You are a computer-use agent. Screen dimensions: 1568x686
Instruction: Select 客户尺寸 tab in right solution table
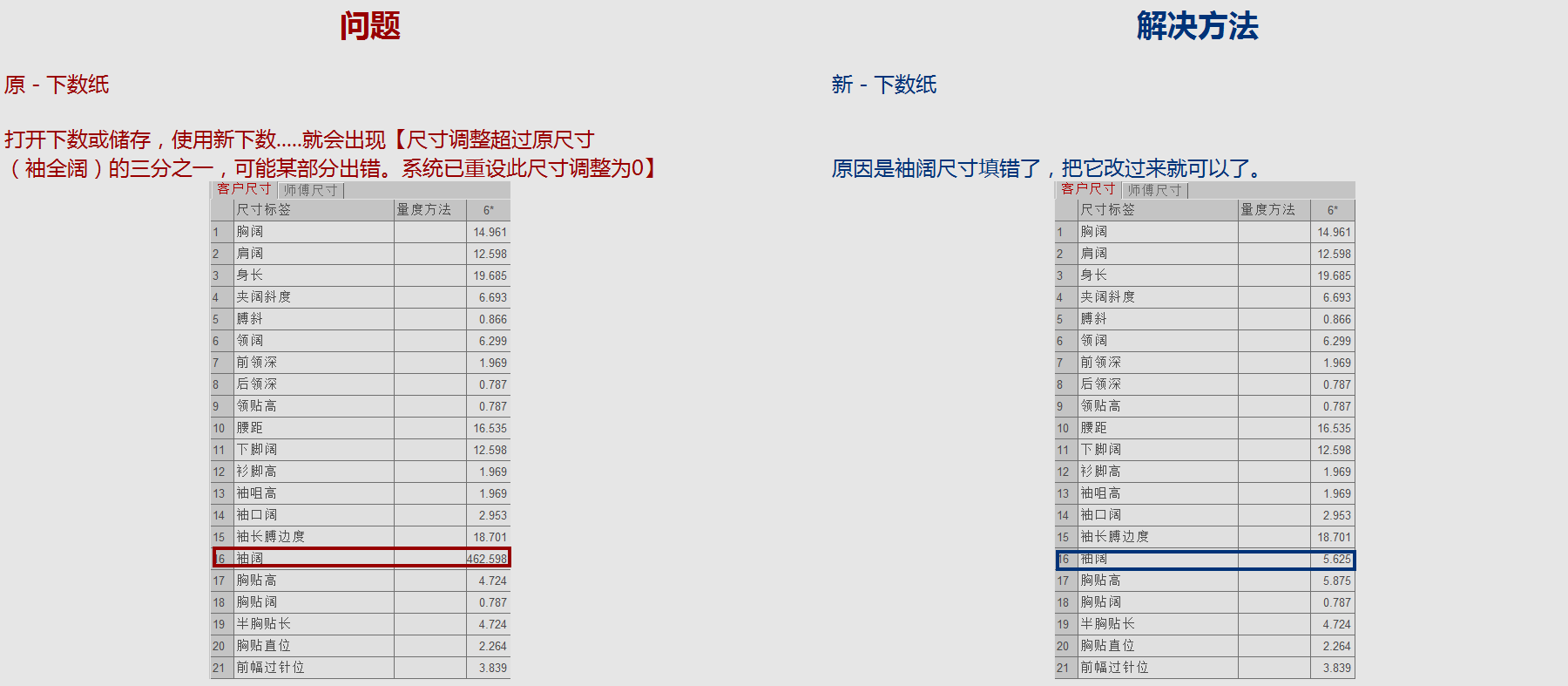(x=1088, y=189)
